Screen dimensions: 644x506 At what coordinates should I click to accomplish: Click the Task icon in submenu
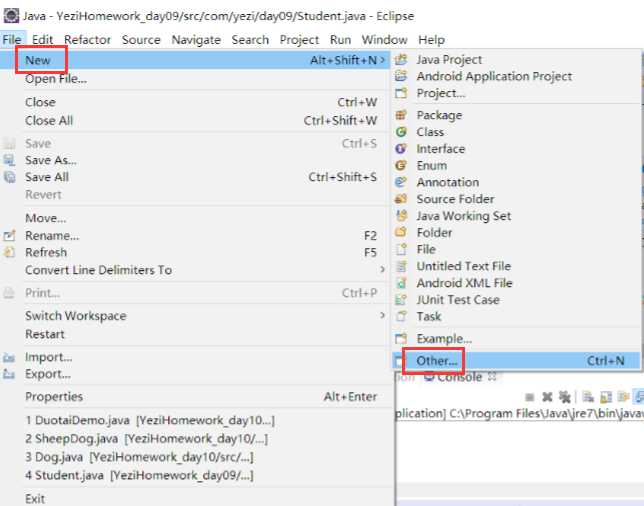click(401, 316)
